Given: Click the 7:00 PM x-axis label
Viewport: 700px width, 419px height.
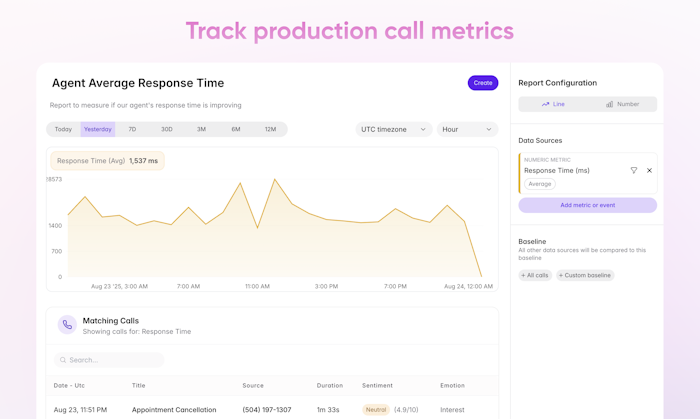Looking at the screenshot, I should click(x=395, y=286).
